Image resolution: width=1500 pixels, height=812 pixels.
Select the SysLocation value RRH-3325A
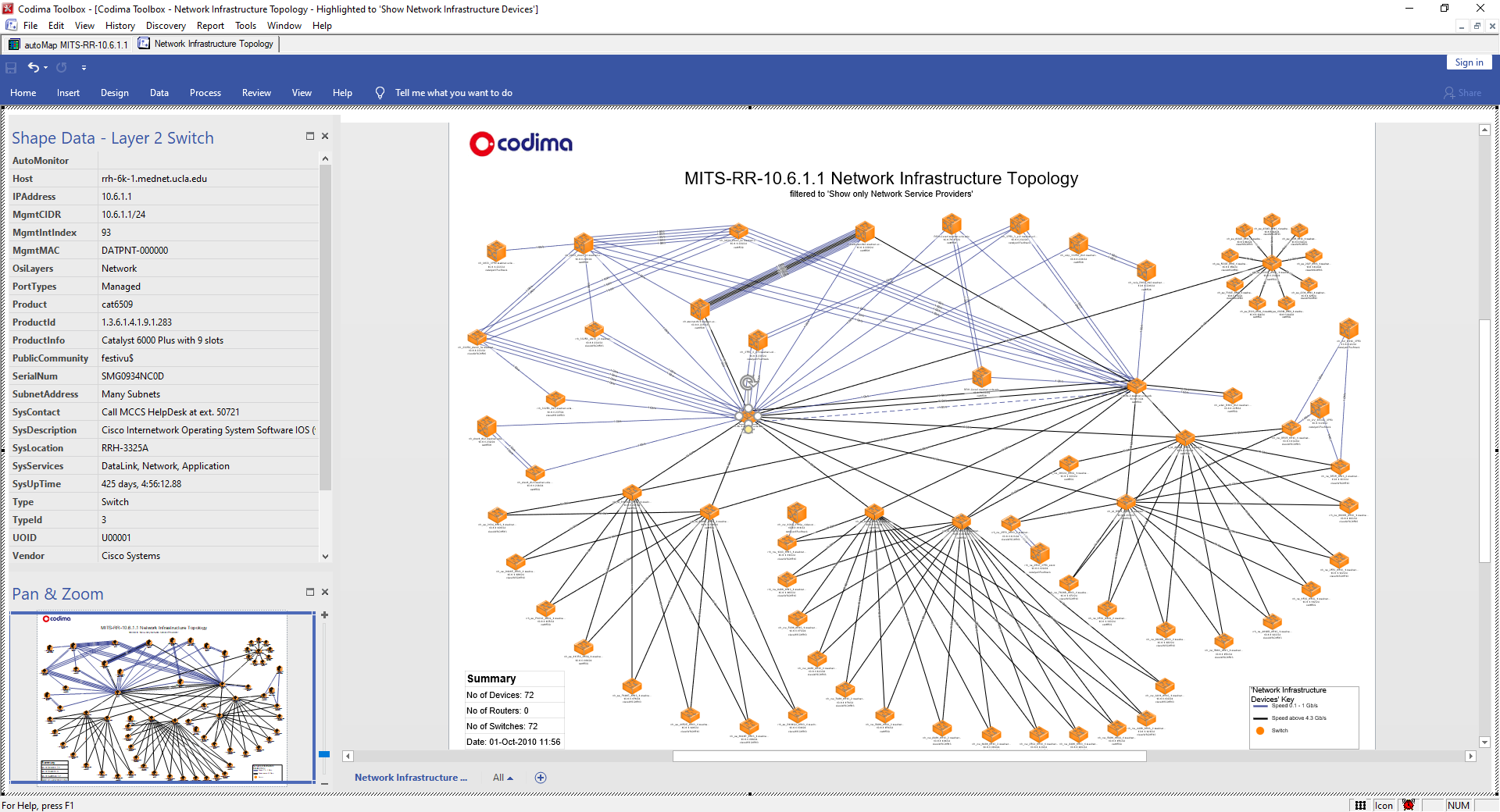[125, 448]
